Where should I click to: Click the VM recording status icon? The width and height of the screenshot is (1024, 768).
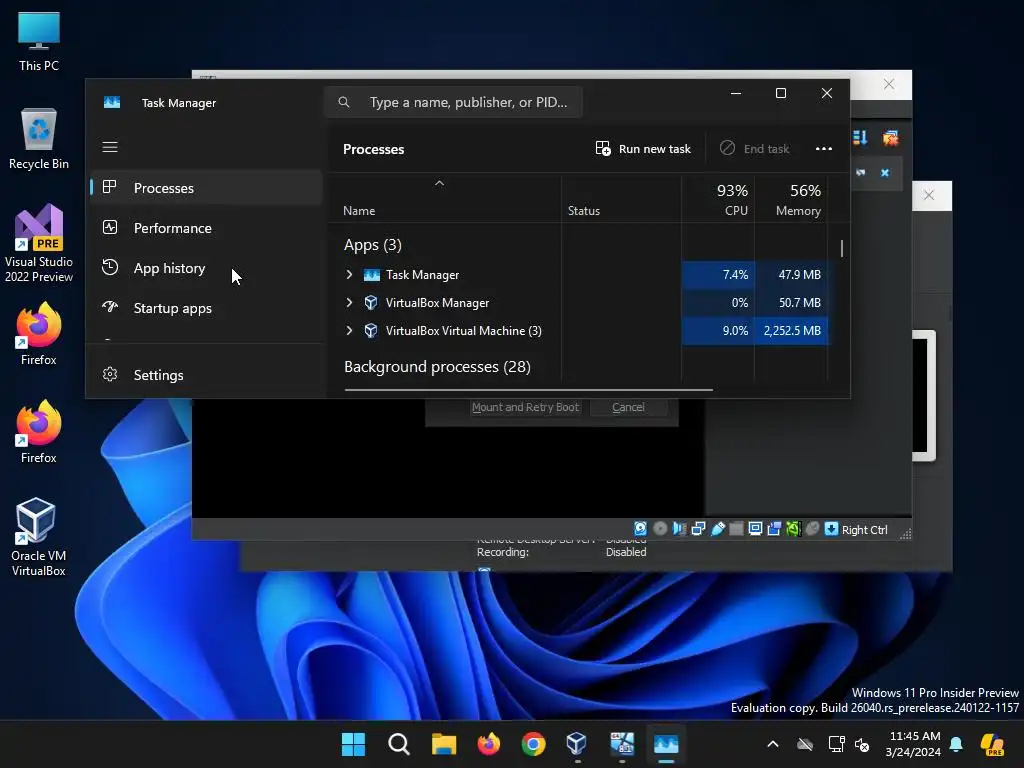click(774, 529)
